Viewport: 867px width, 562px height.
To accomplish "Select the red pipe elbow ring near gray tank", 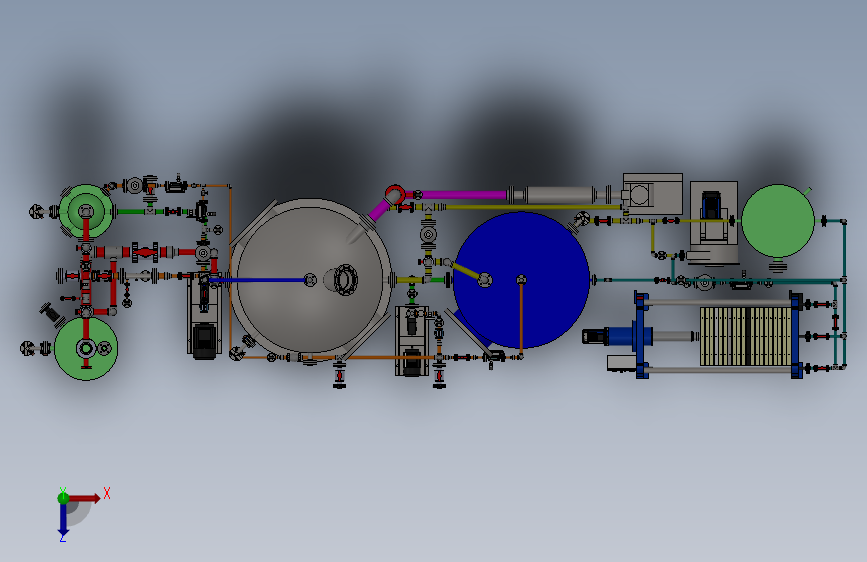I will 395,195.
